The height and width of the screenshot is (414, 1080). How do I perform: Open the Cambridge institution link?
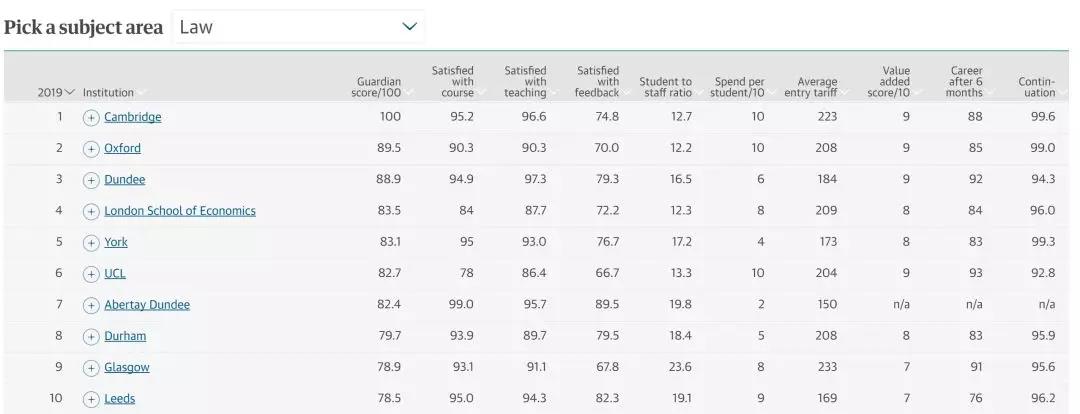point(132,117)
